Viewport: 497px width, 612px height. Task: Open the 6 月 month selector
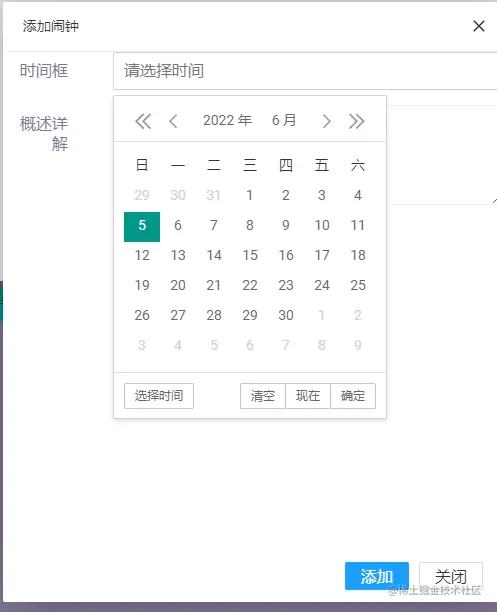point(284,120)
